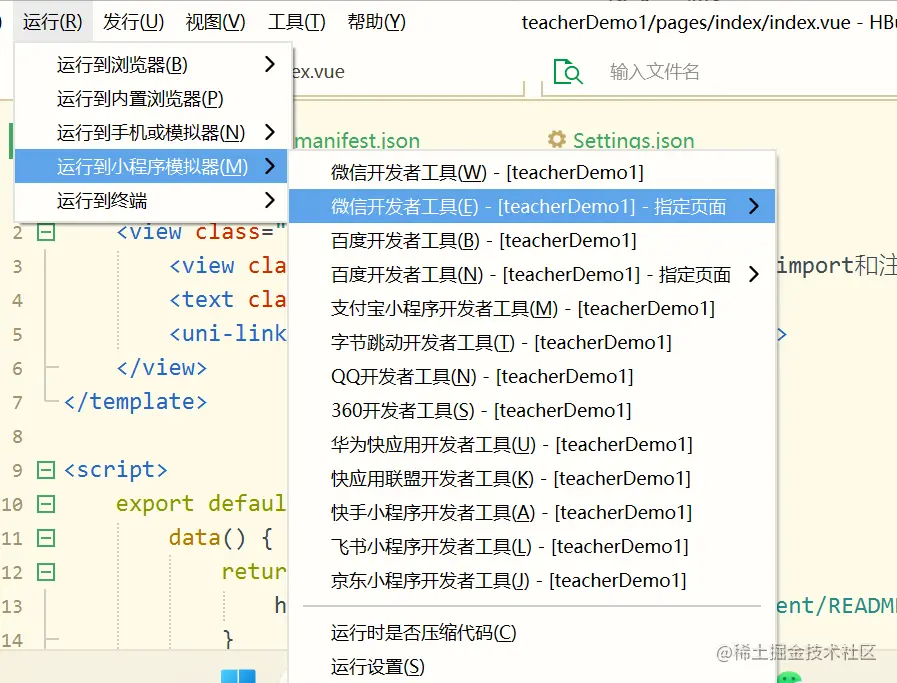Collapse return fold at line 12
Screen dimensions: 897x683
point(46,572)
